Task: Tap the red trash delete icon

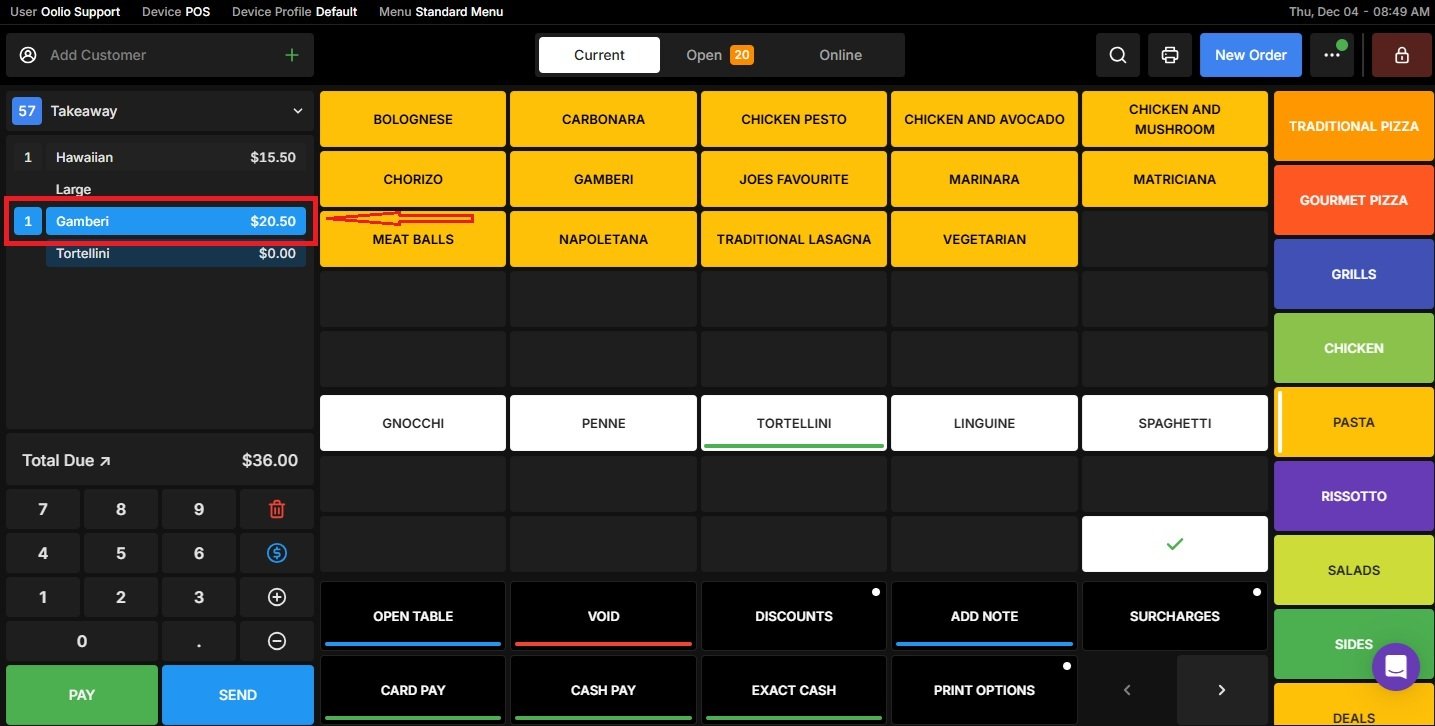Action: click(276, 508)
